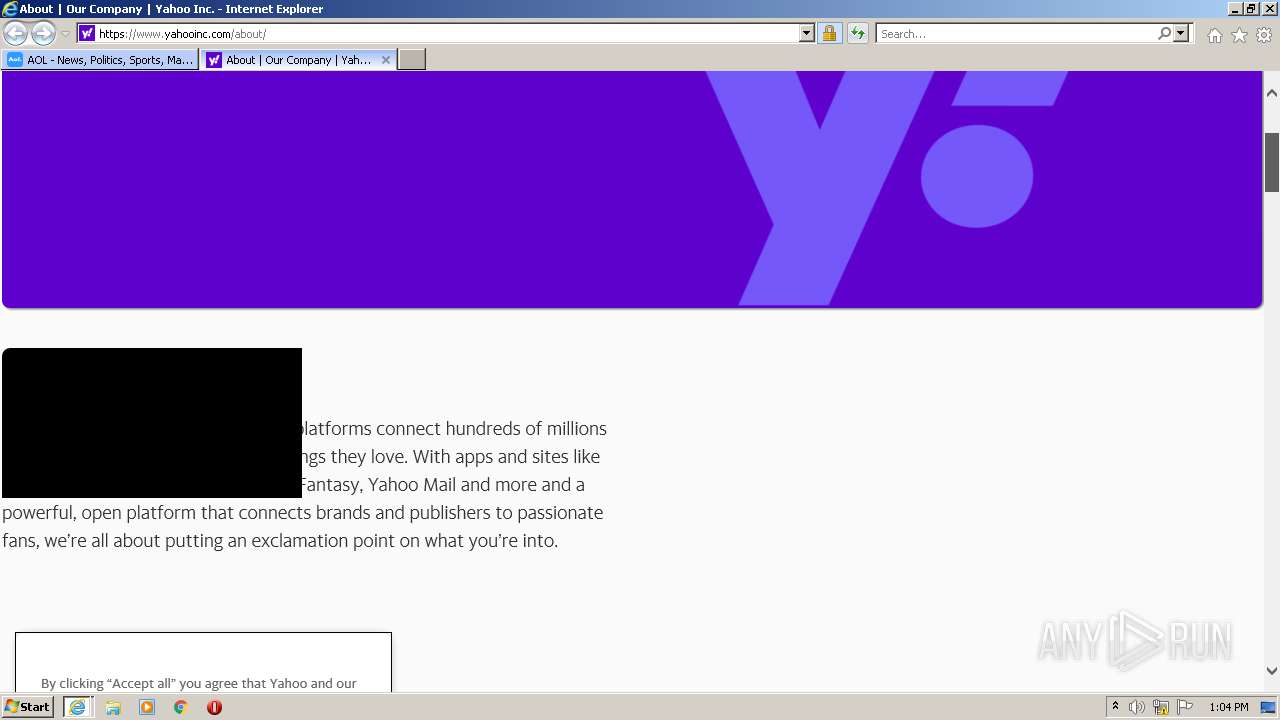Open the volume speaker tray icon
The width and height of the screenshot is (1280, 720).
[1137, 707]
